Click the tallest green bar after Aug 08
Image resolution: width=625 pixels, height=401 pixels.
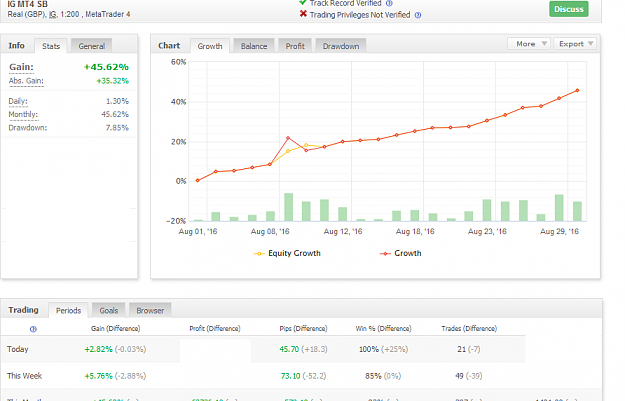click(289, 207)
